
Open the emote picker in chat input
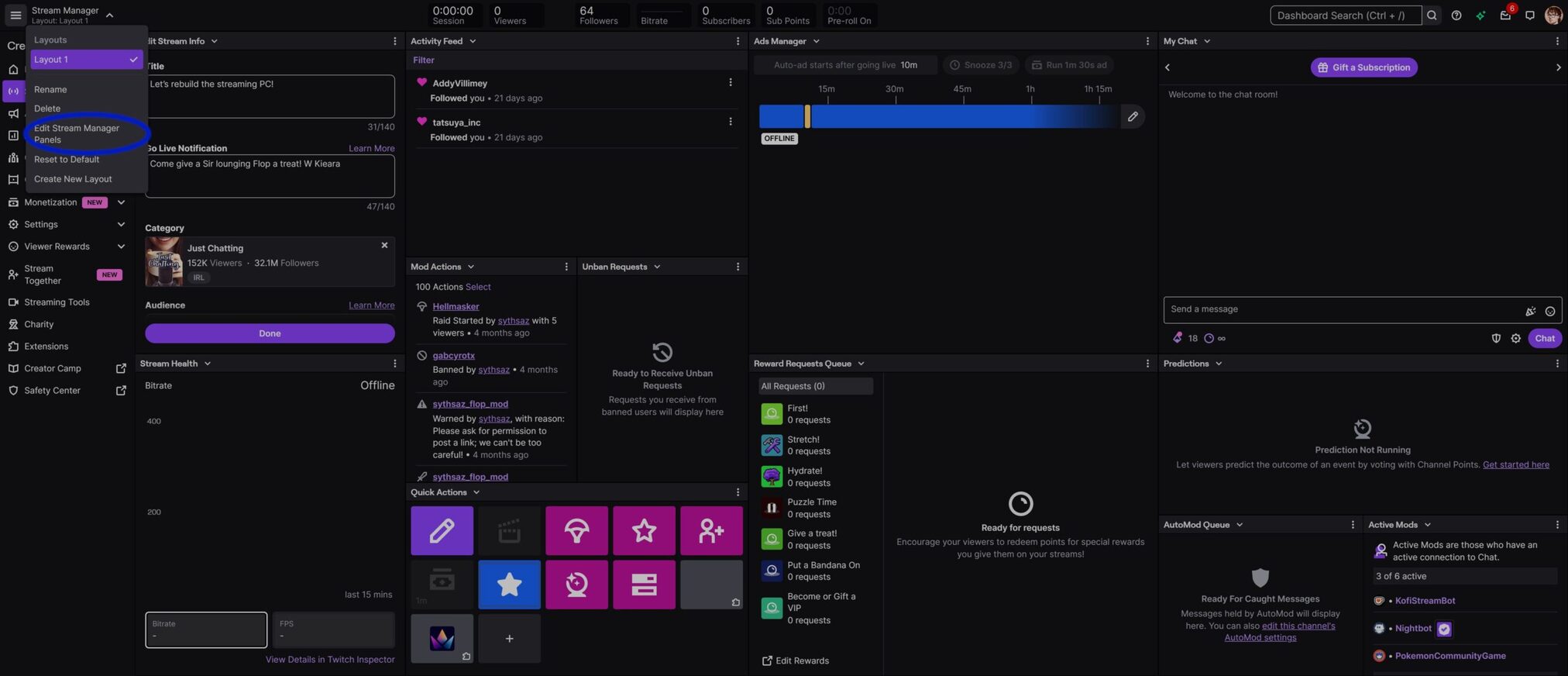pos(1549,312)
